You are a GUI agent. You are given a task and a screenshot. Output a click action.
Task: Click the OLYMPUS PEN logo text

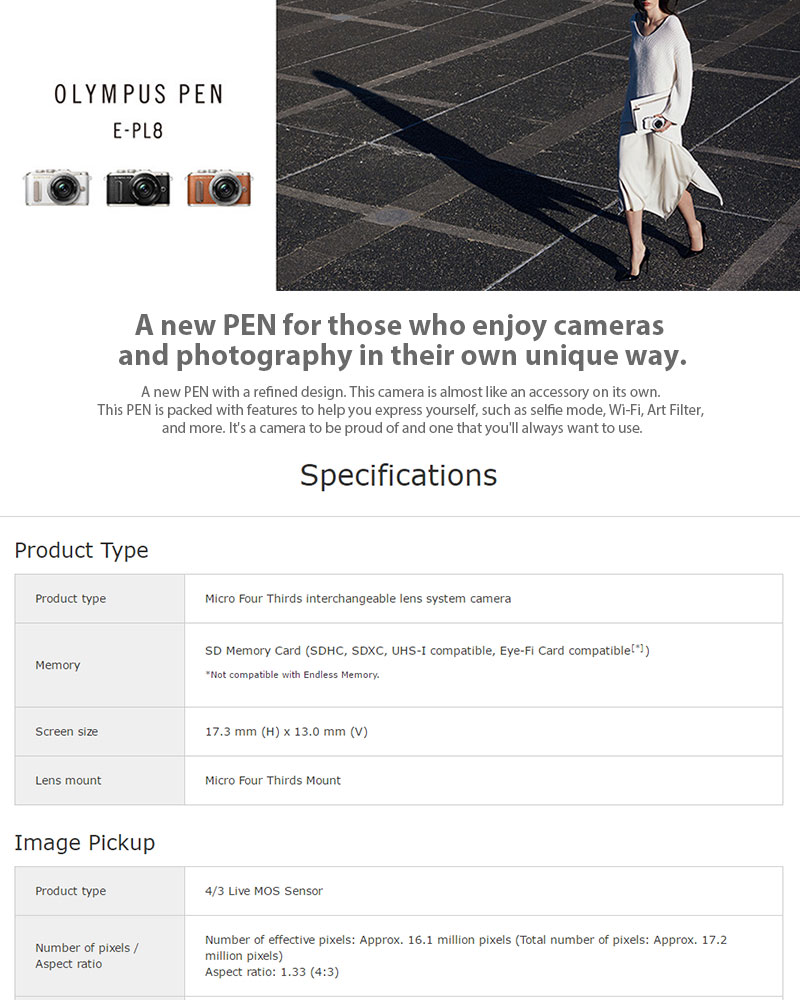(138, 94)
